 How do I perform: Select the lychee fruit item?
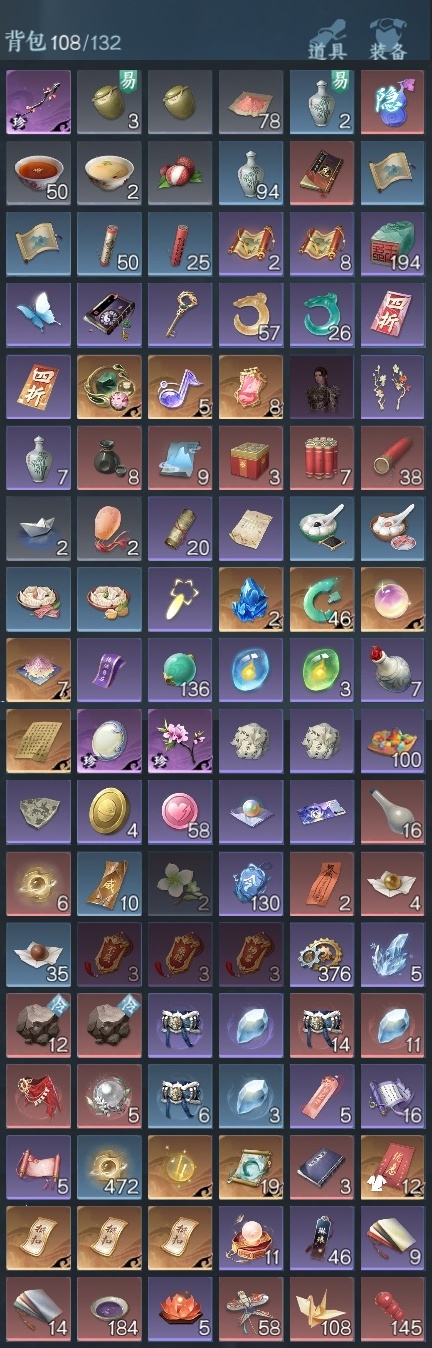click(x=180, y=173)
